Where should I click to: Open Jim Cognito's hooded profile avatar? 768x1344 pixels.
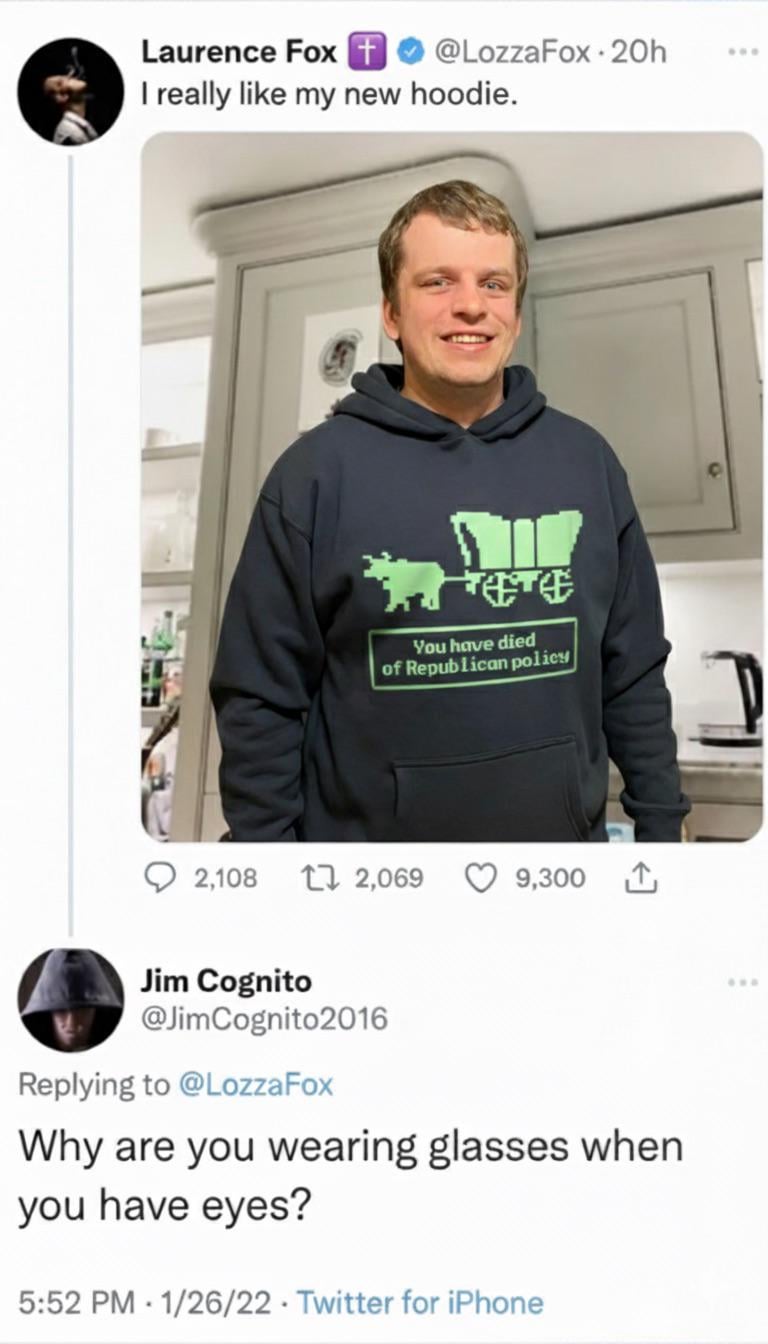click(x=71, y=1000)
